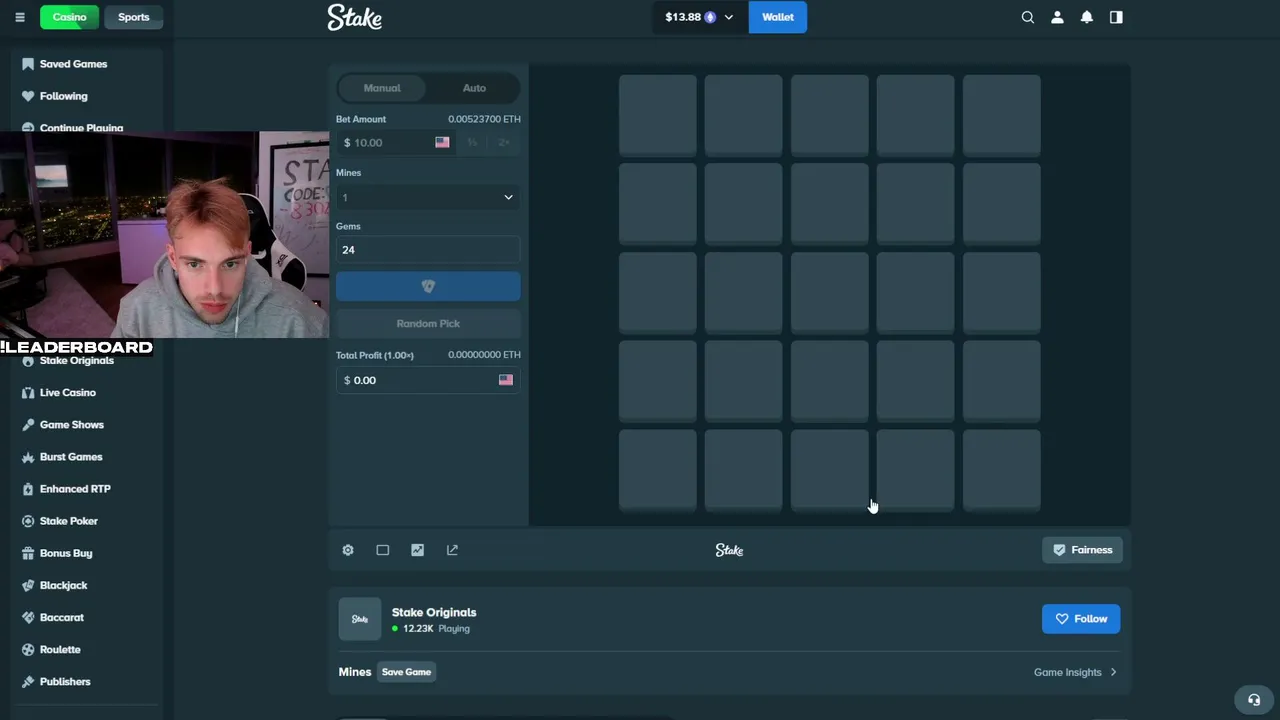1280x720 pixels.
Task: Click the Total Profit field showing $0.00
Action: tap(428, 380)
